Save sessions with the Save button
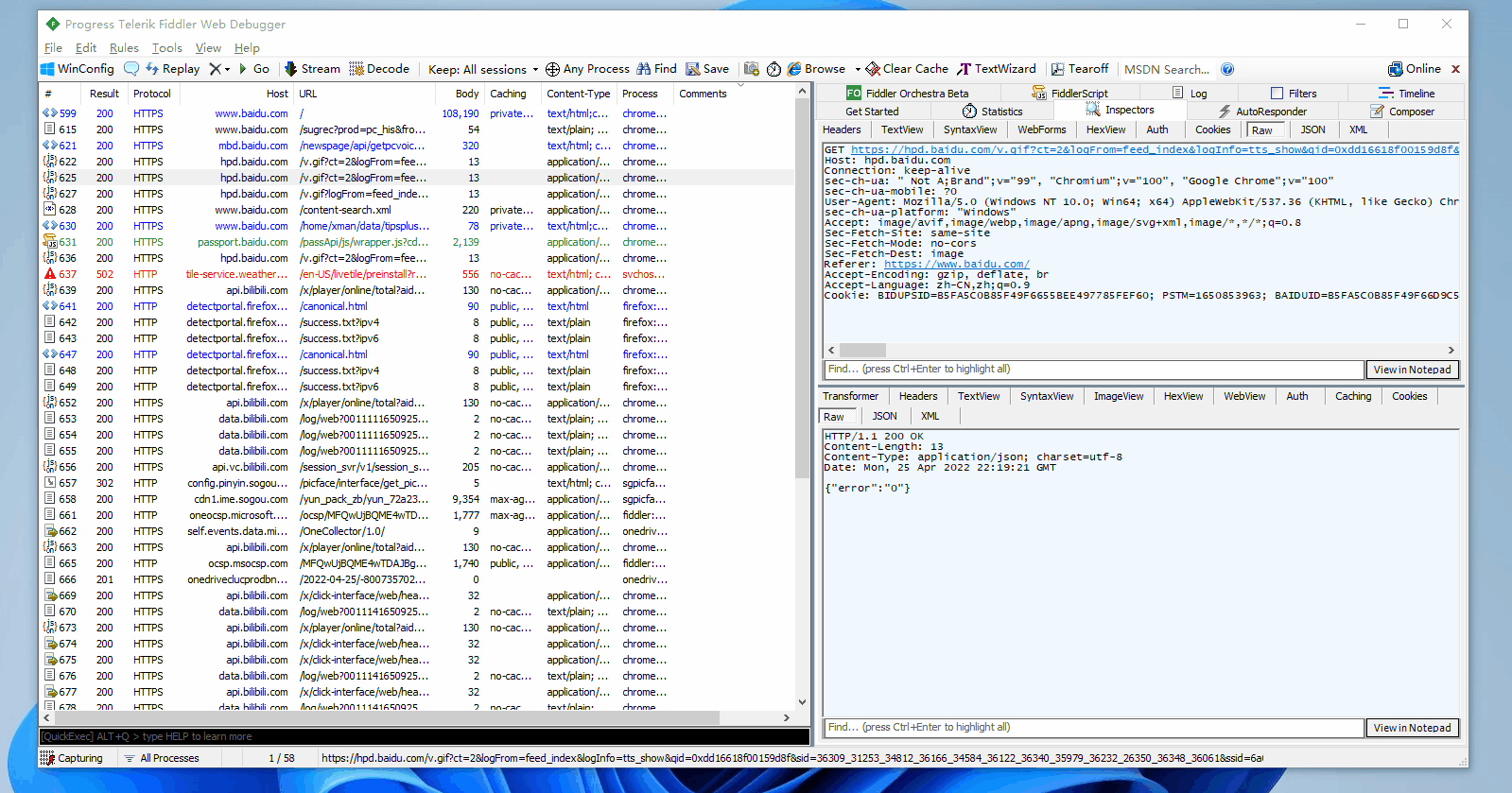Viewport: 1512px width, 793px height. click(707, 69)
